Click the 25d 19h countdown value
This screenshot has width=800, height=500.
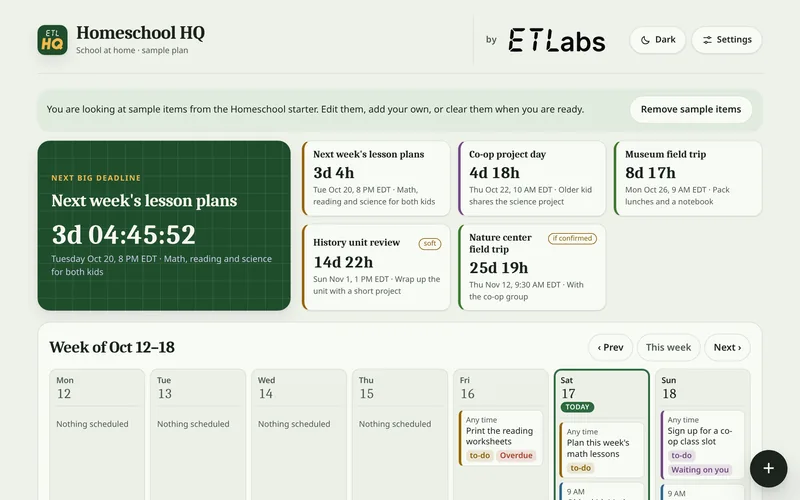pos(498,268)
